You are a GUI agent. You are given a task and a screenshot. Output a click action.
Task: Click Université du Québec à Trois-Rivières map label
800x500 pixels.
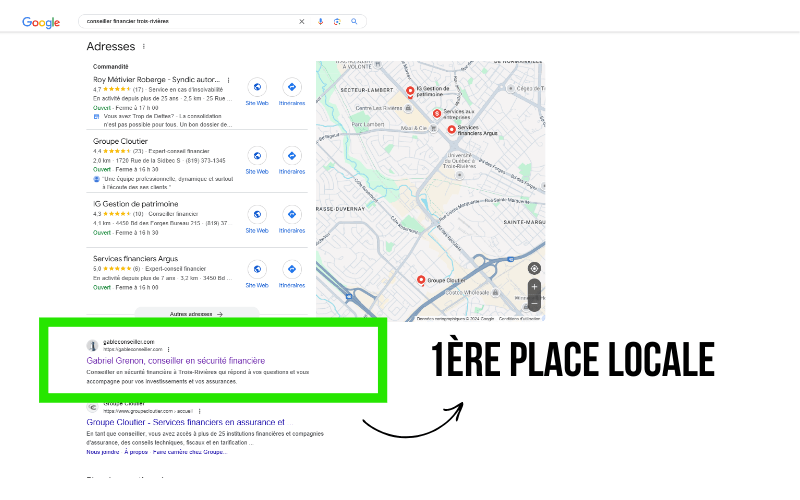[x=459, y=160]
